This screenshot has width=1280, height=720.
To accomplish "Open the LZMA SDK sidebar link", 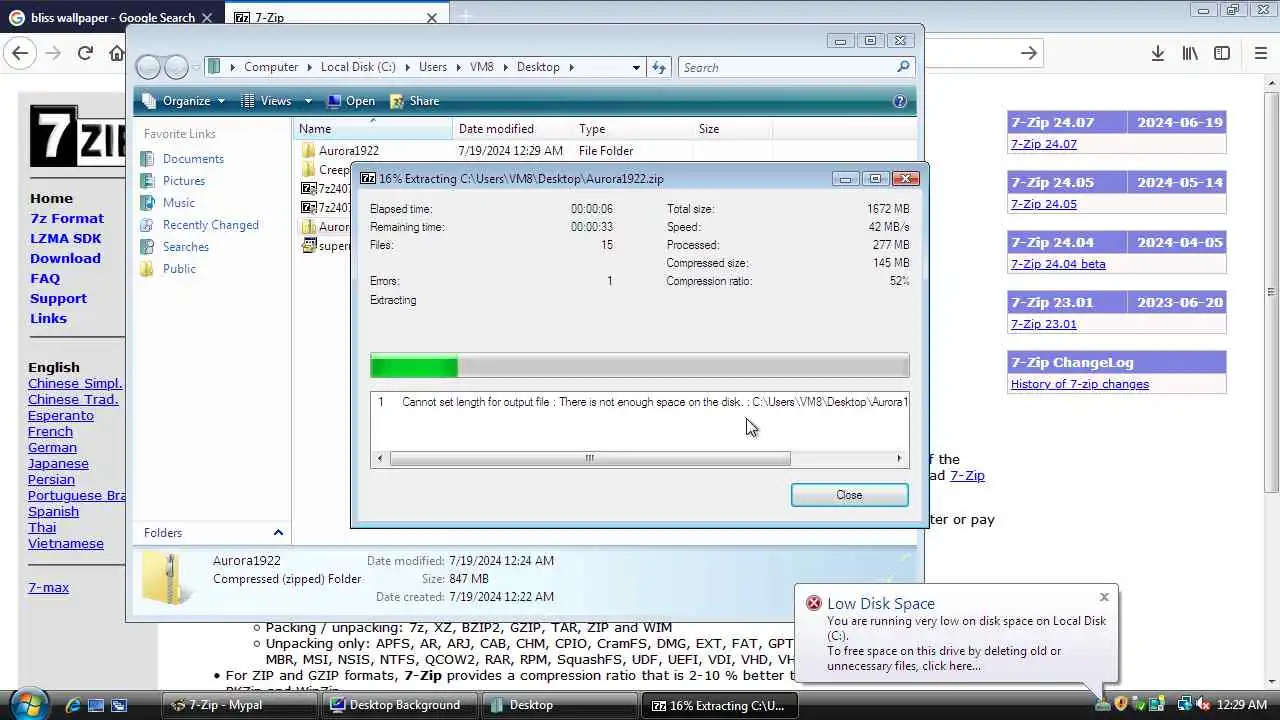I will pyautogui.click(x=65, y=238).
